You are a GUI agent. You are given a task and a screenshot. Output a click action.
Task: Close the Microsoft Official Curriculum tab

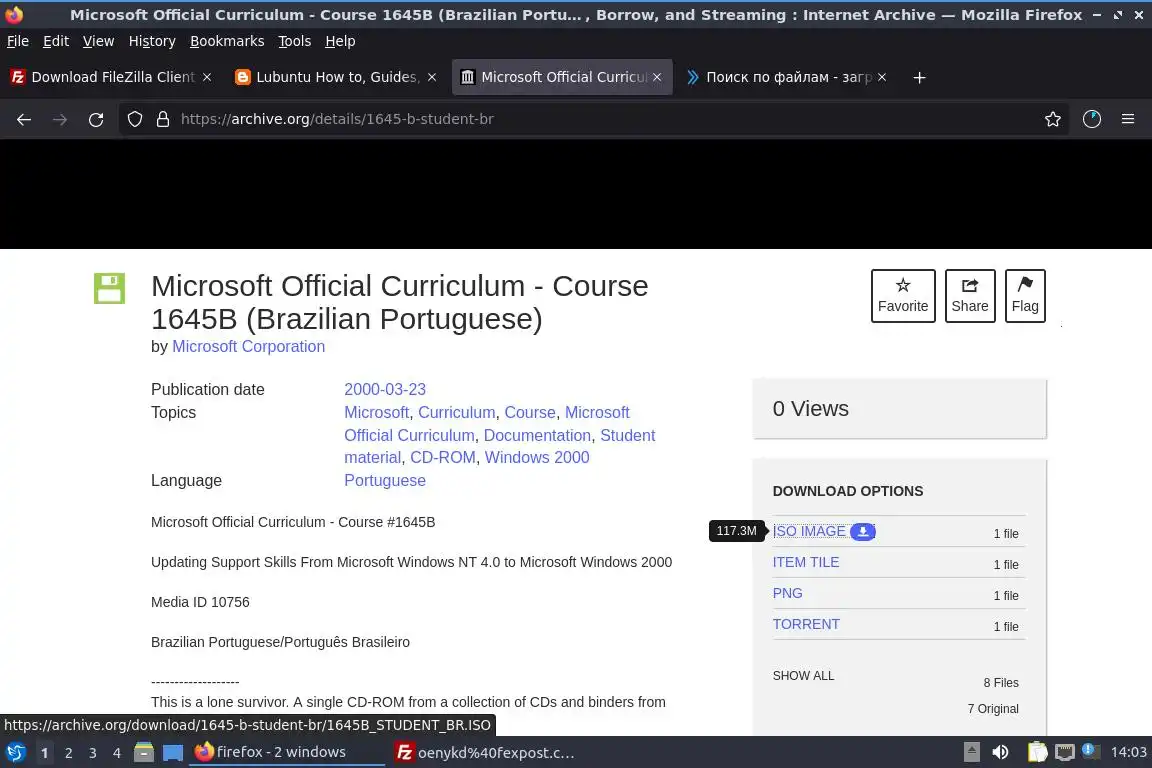coord(657,77)
